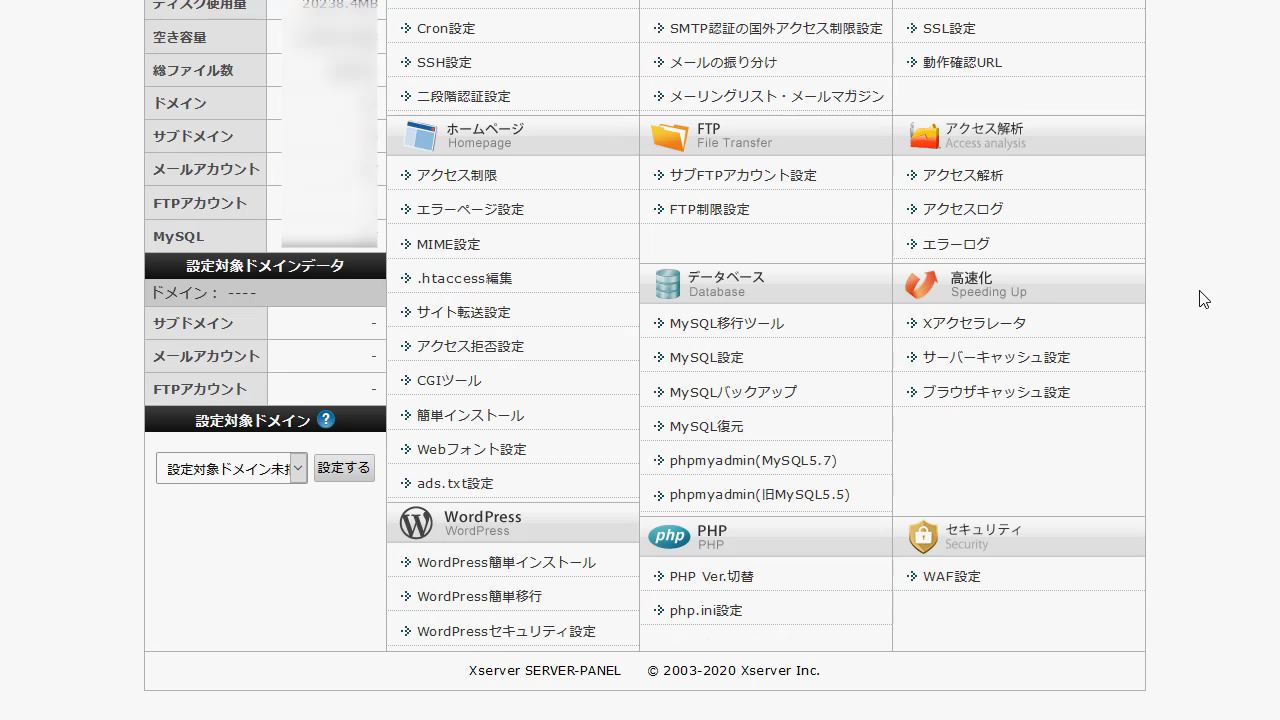1280x720 pixels.
Task: Open the 設定対象ドメイン dropdown list
Action: tap(231, 469)
